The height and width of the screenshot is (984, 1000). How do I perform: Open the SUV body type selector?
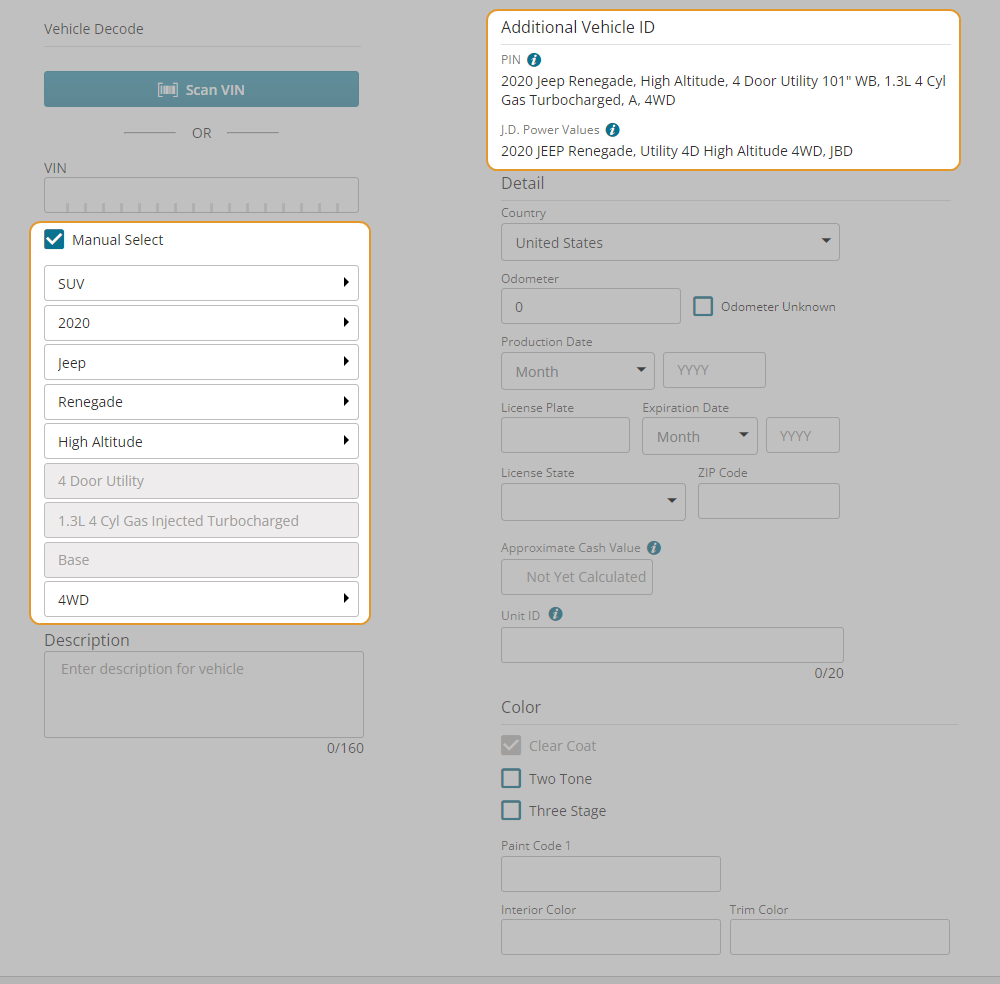(x=202, y=283)
